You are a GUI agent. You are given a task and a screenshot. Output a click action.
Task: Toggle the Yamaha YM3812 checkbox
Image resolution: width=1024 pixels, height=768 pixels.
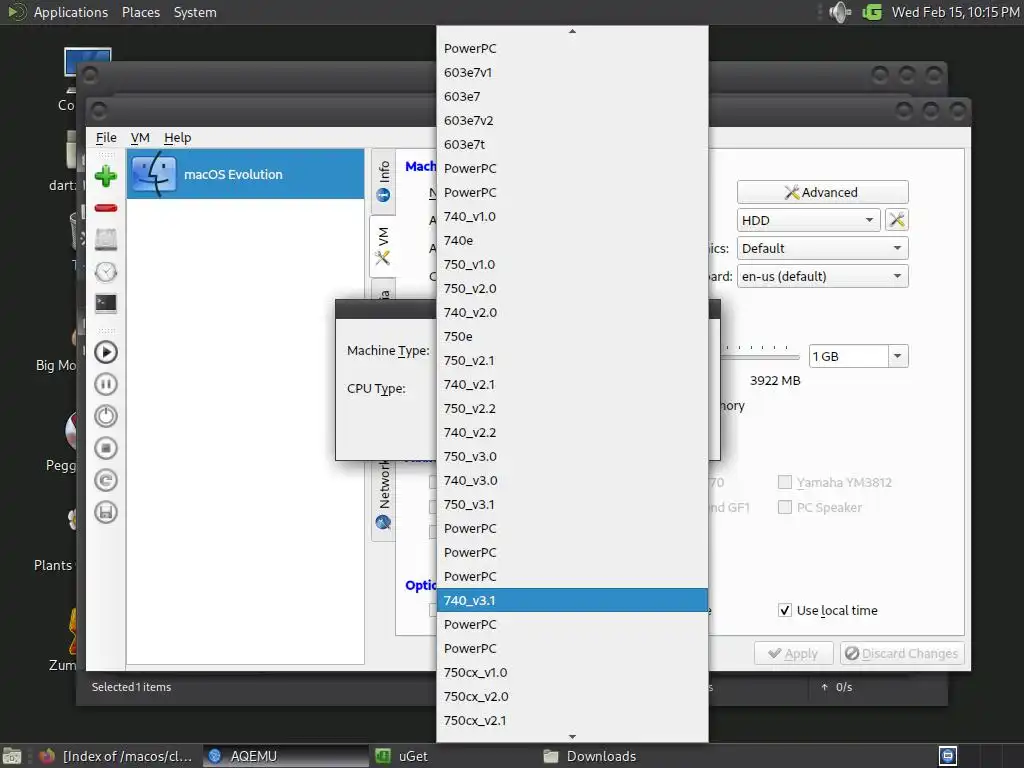click(x=785, y=483)
